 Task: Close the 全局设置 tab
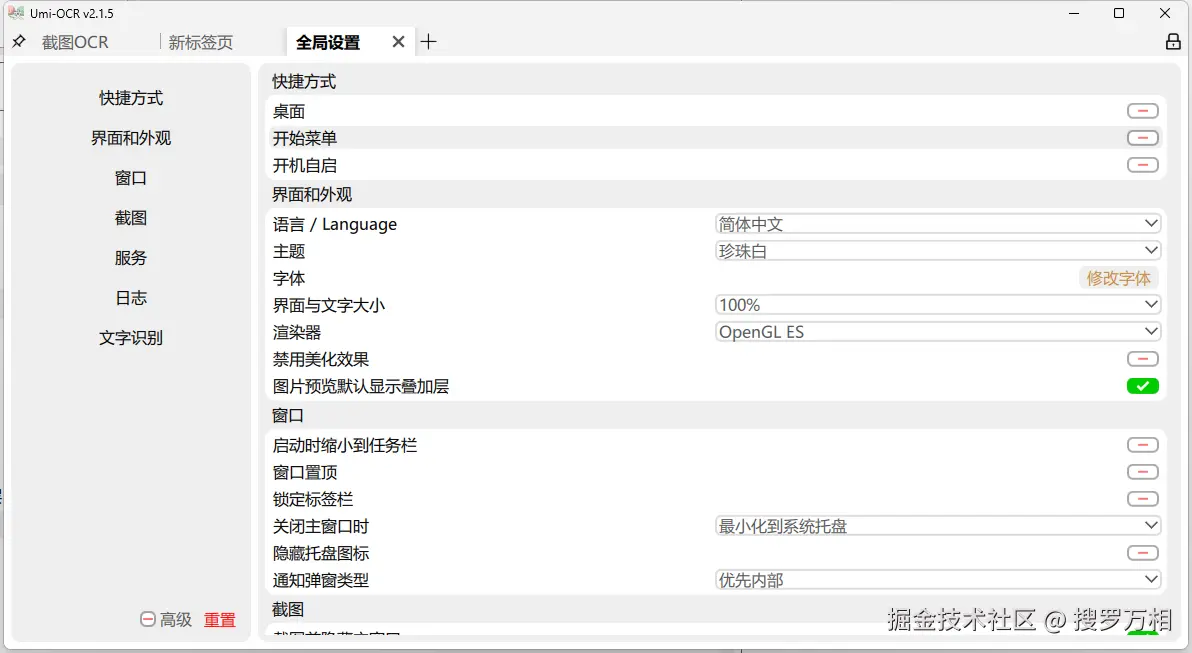pos(398,42)
